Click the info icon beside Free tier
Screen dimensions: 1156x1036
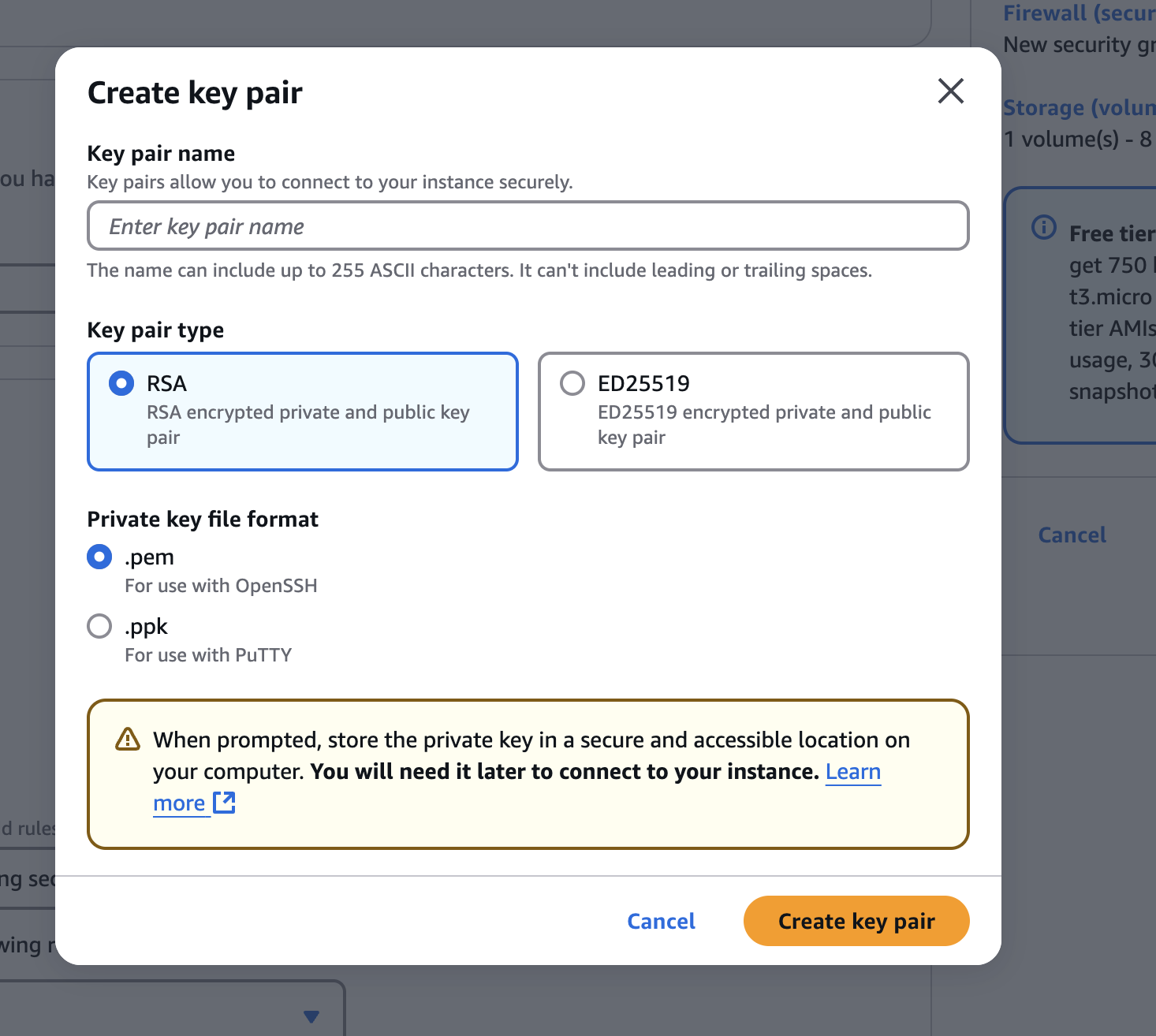tap(1042, 227)
